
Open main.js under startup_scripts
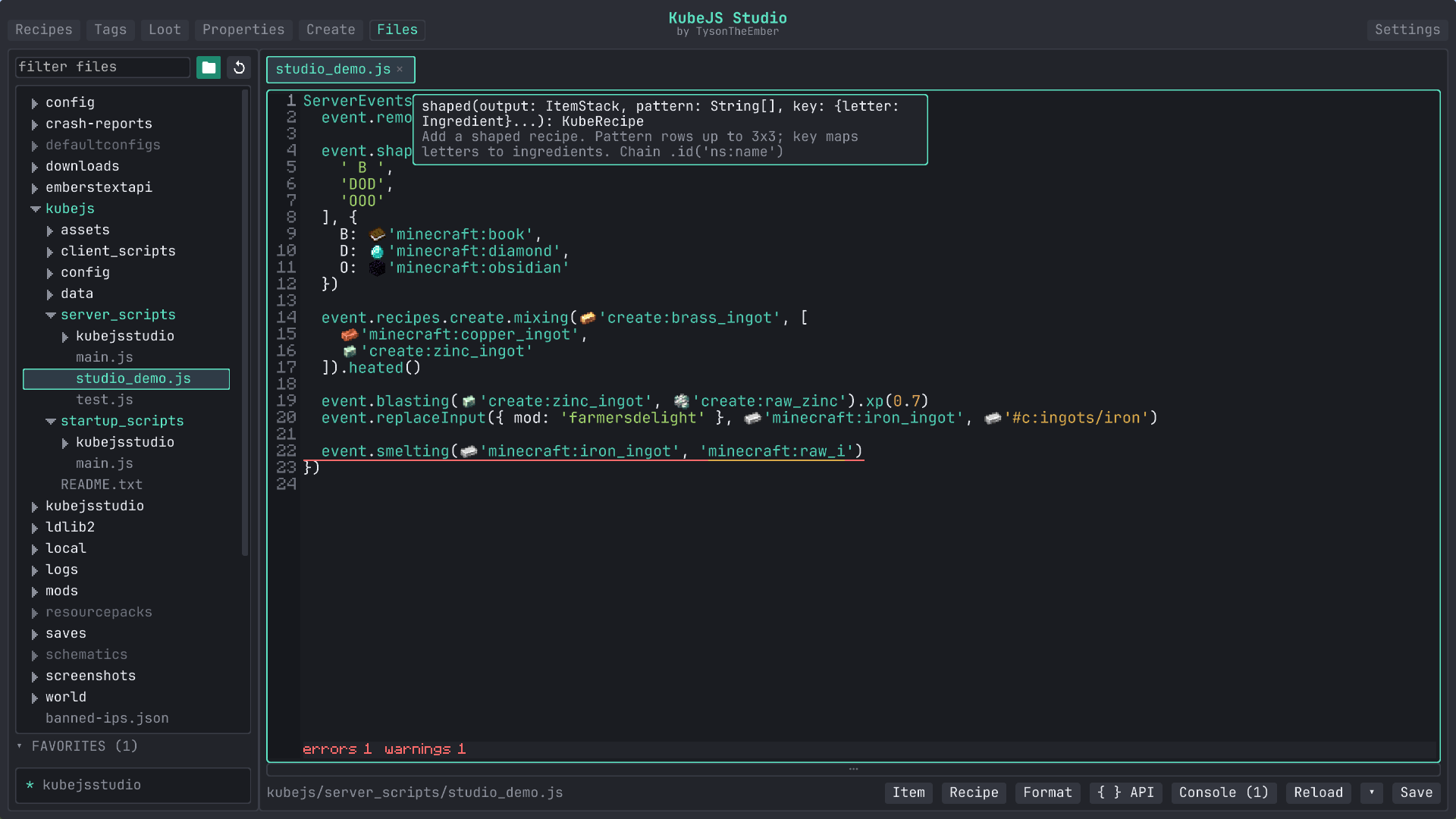point(105,463)
